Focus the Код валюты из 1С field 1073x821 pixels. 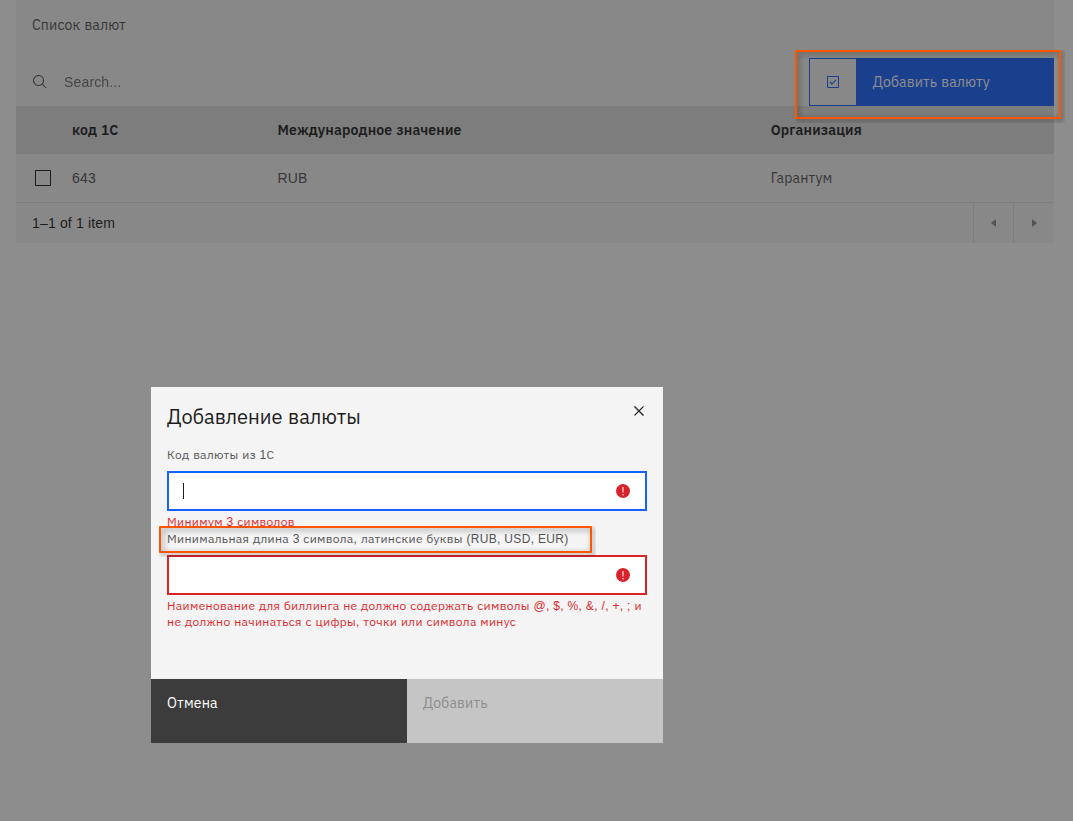[390, 491]
